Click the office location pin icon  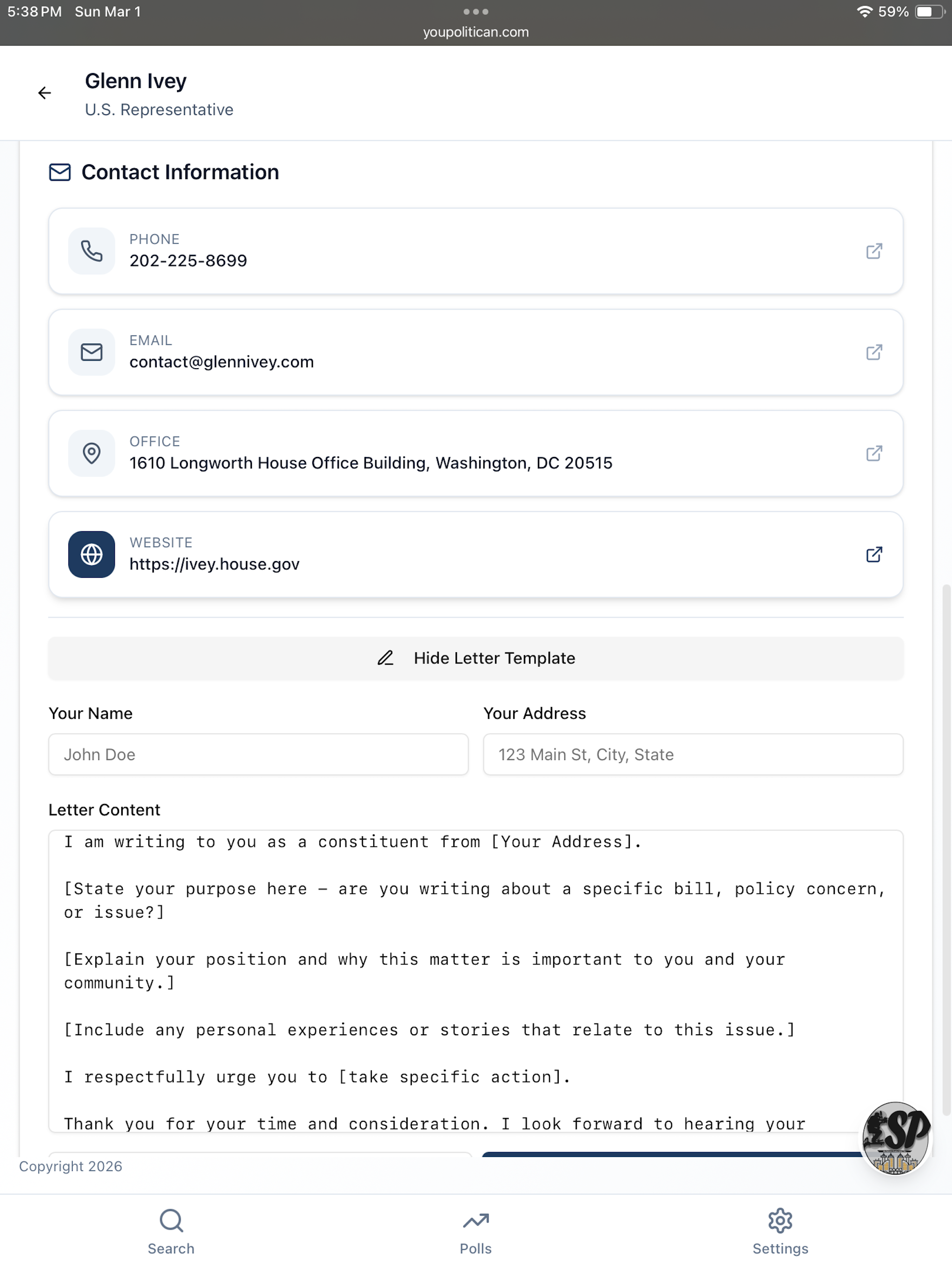(x=91, y=453)
